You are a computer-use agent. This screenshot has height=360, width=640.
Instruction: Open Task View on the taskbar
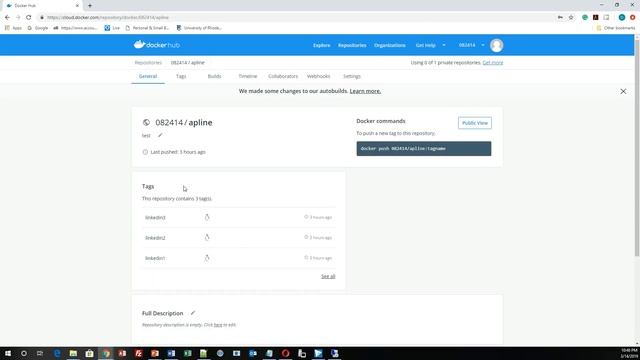click(40, 353)
